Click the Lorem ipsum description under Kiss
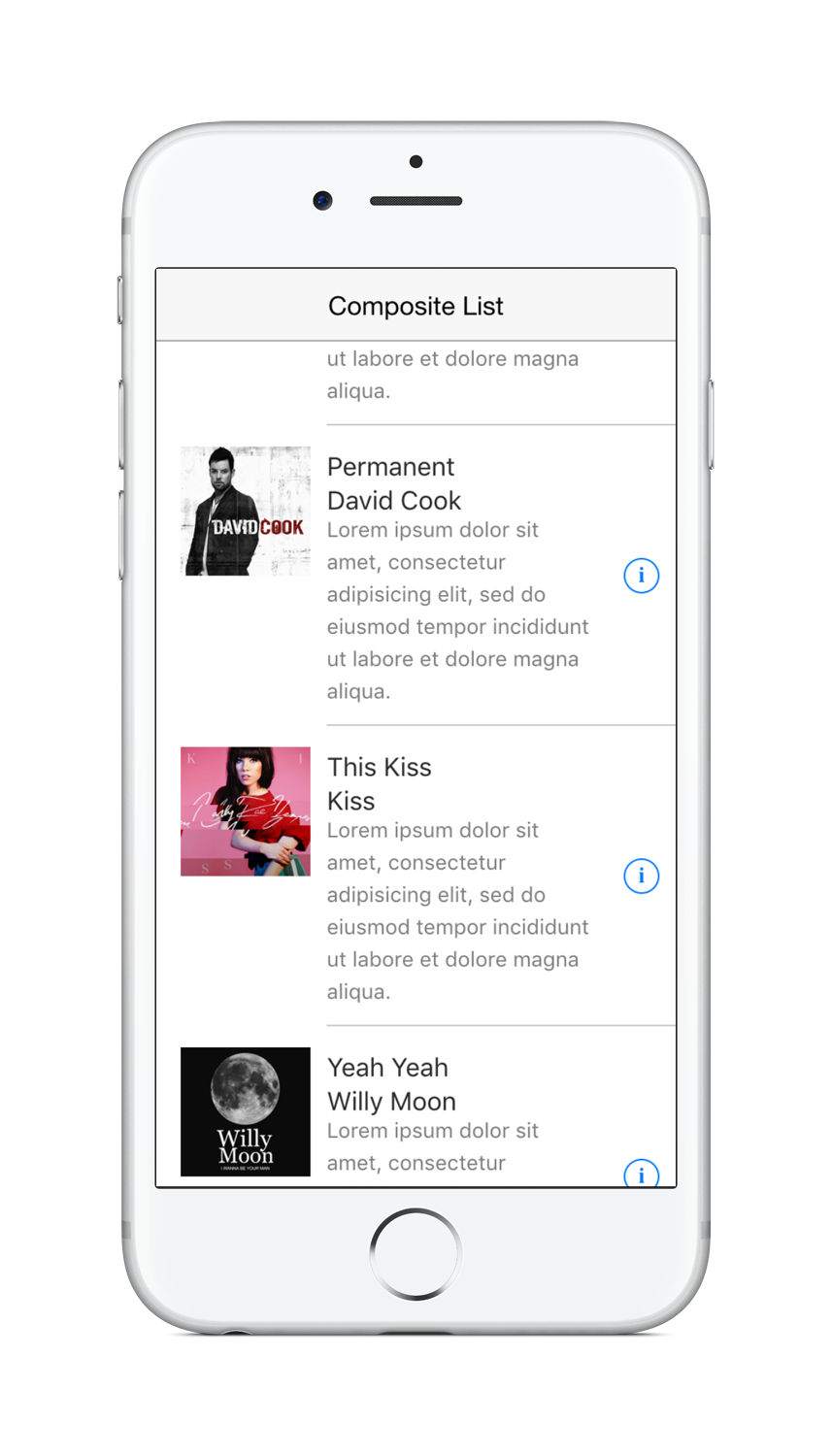This screenshot has height=1456, width=832. pyautogui.click(x=457, y=910)
